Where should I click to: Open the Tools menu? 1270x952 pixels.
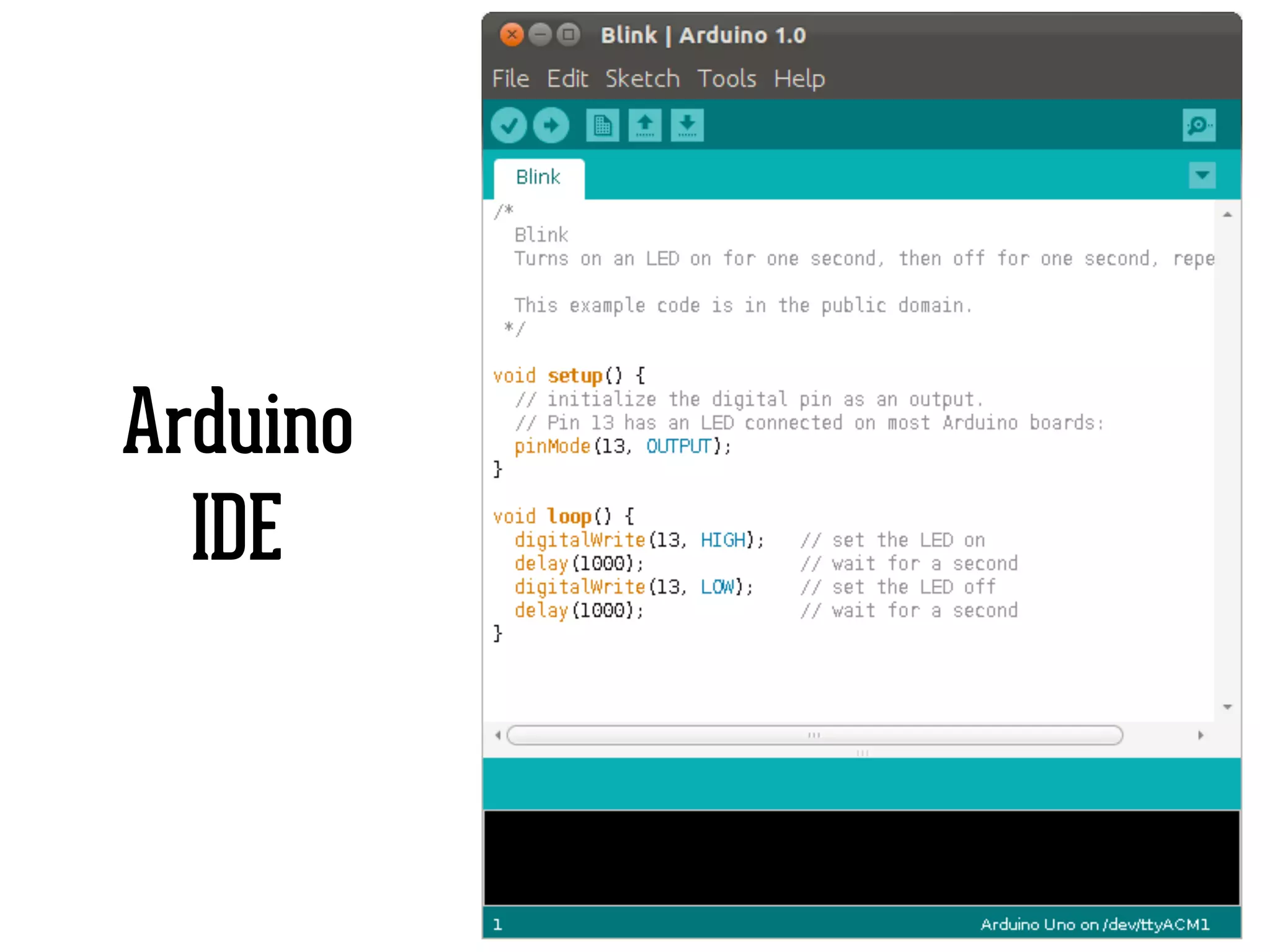[x=727, y=79]
